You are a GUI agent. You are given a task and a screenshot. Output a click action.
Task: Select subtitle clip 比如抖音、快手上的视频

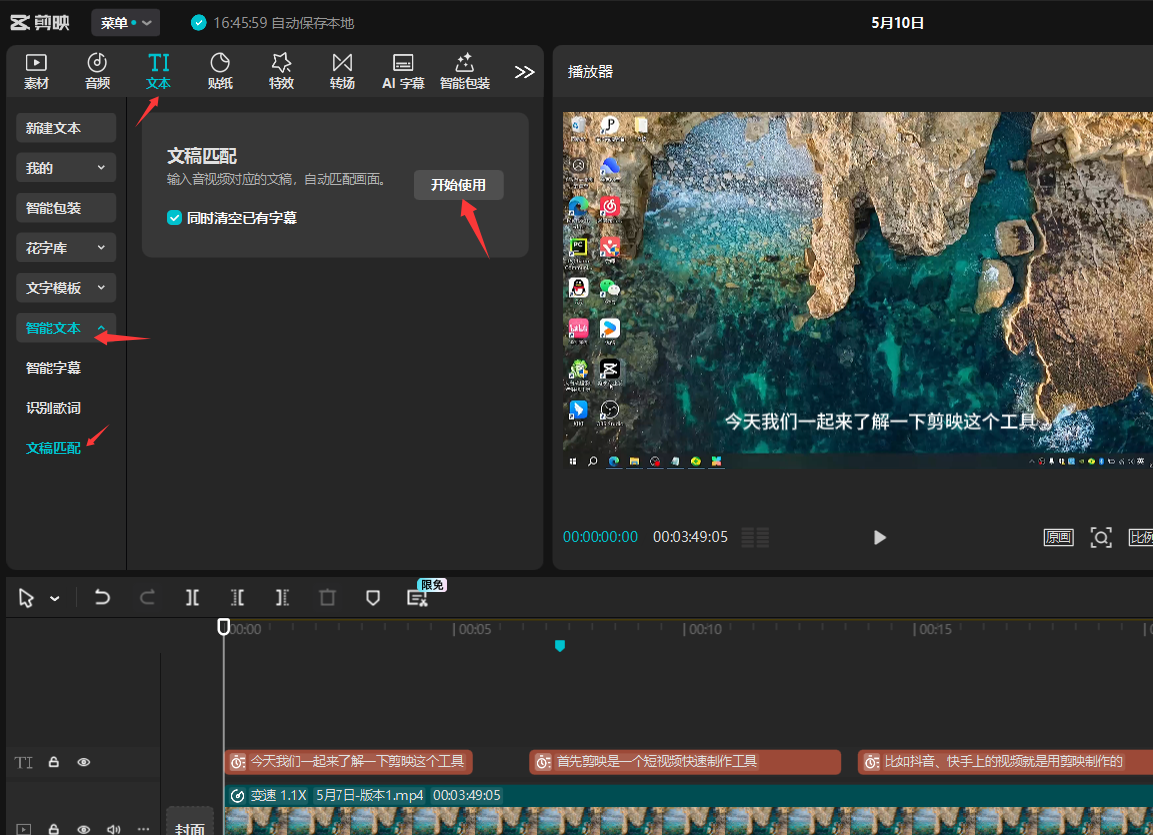point(1005,761)
